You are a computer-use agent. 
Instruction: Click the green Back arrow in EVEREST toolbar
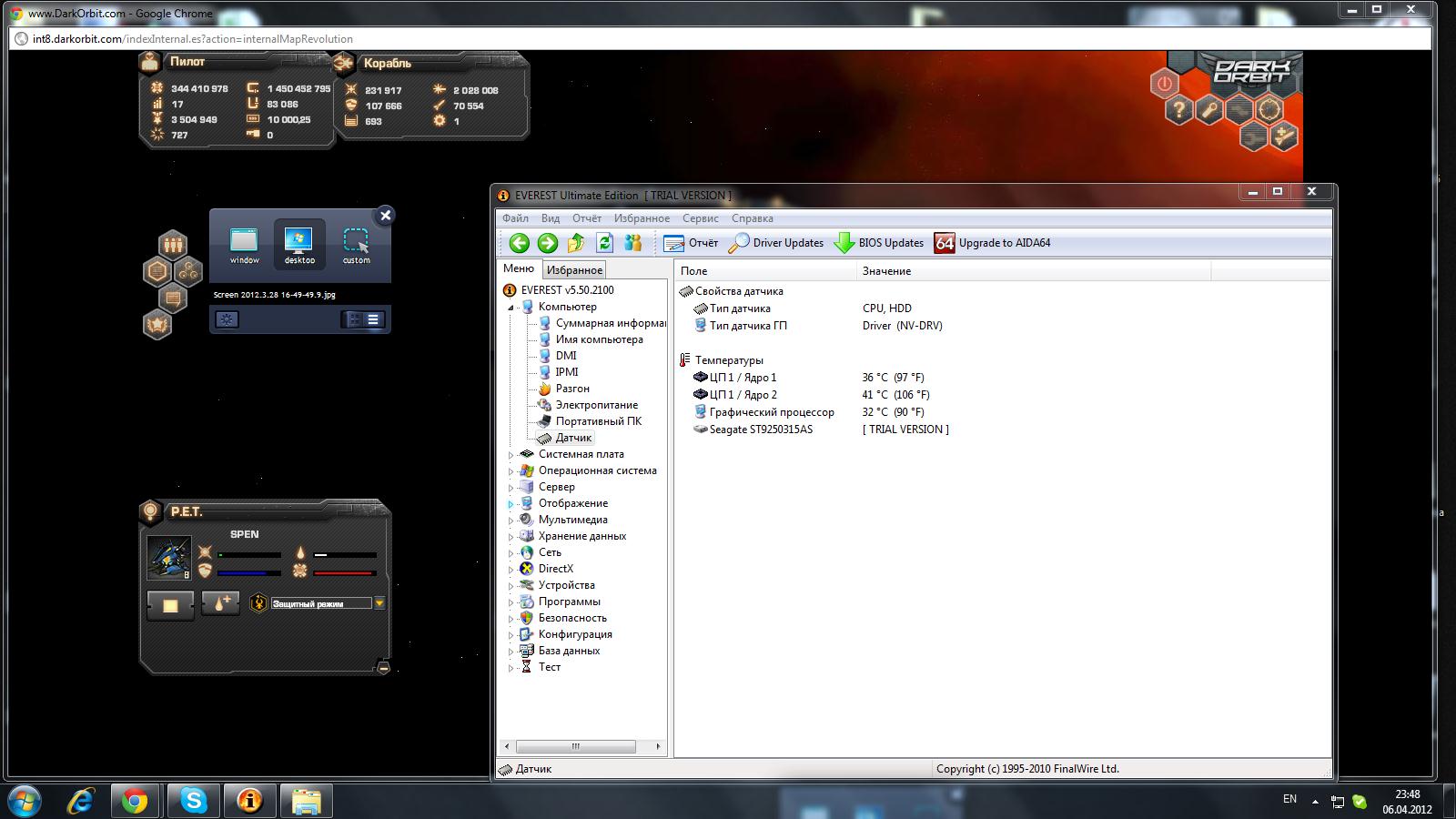tap(519, 243)
